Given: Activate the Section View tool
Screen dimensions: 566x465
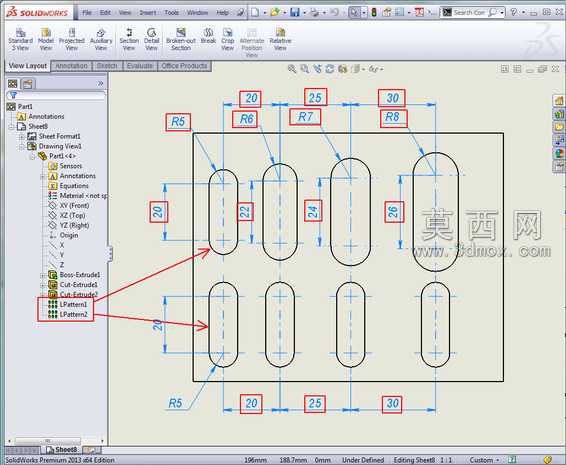Looking at the screenshot, I should [129, 39].
